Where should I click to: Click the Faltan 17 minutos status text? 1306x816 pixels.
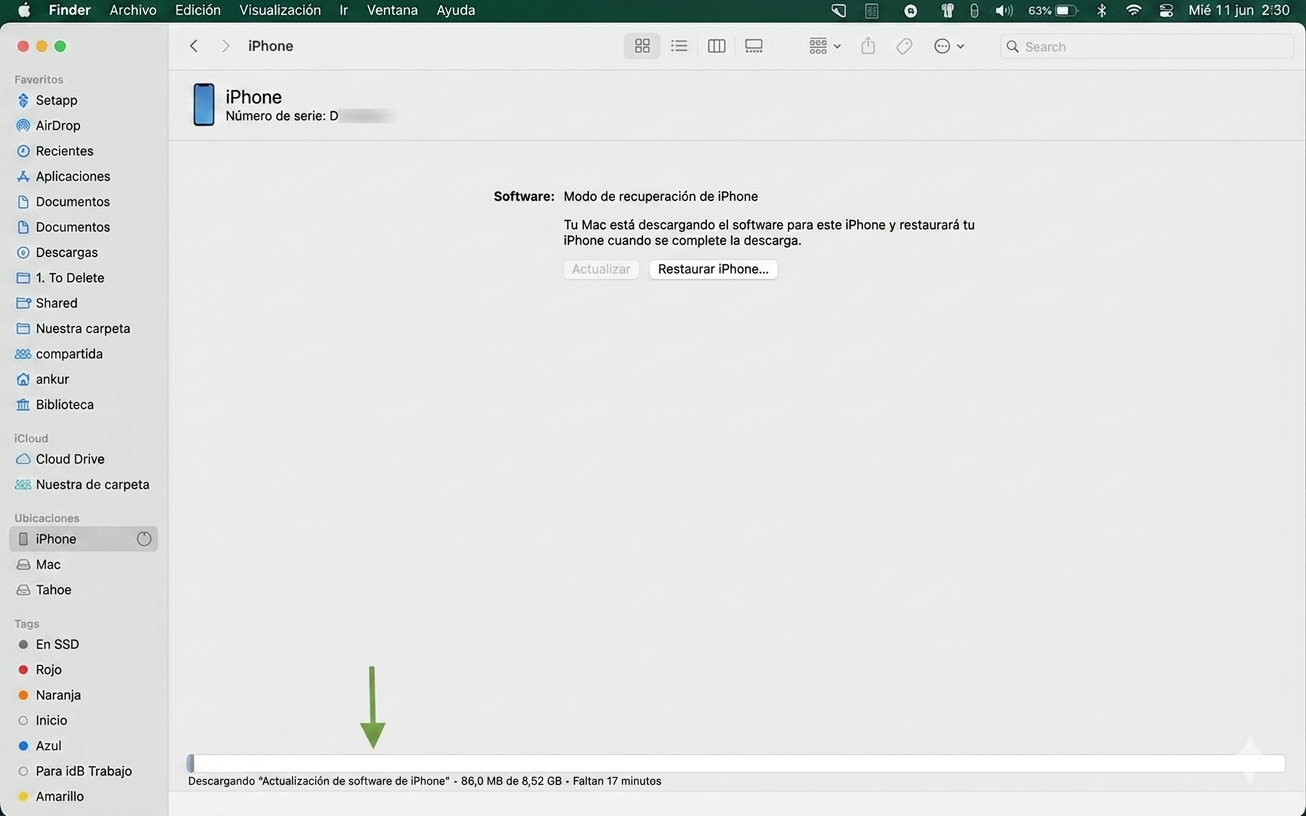click(617, 781)
